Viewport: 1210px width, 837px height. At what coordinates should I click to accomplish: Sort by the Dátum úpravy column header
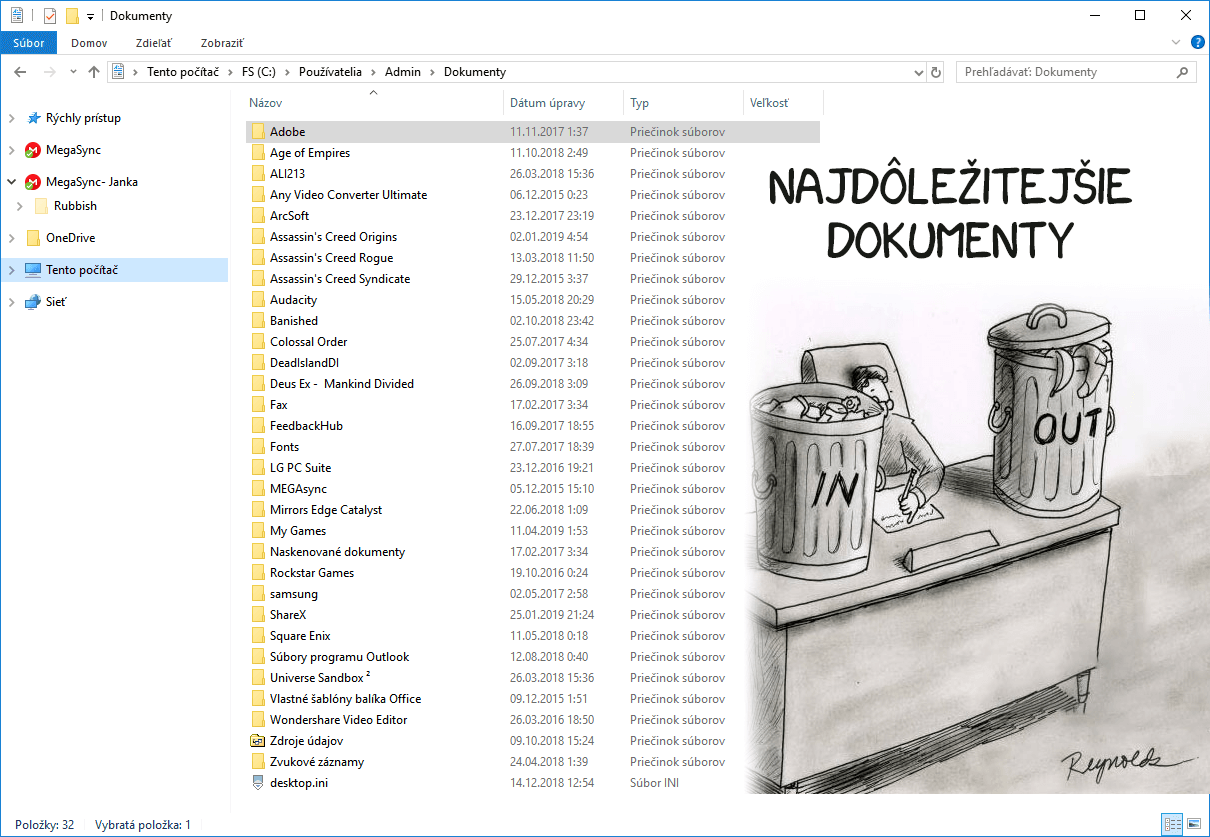click(547, 103)
